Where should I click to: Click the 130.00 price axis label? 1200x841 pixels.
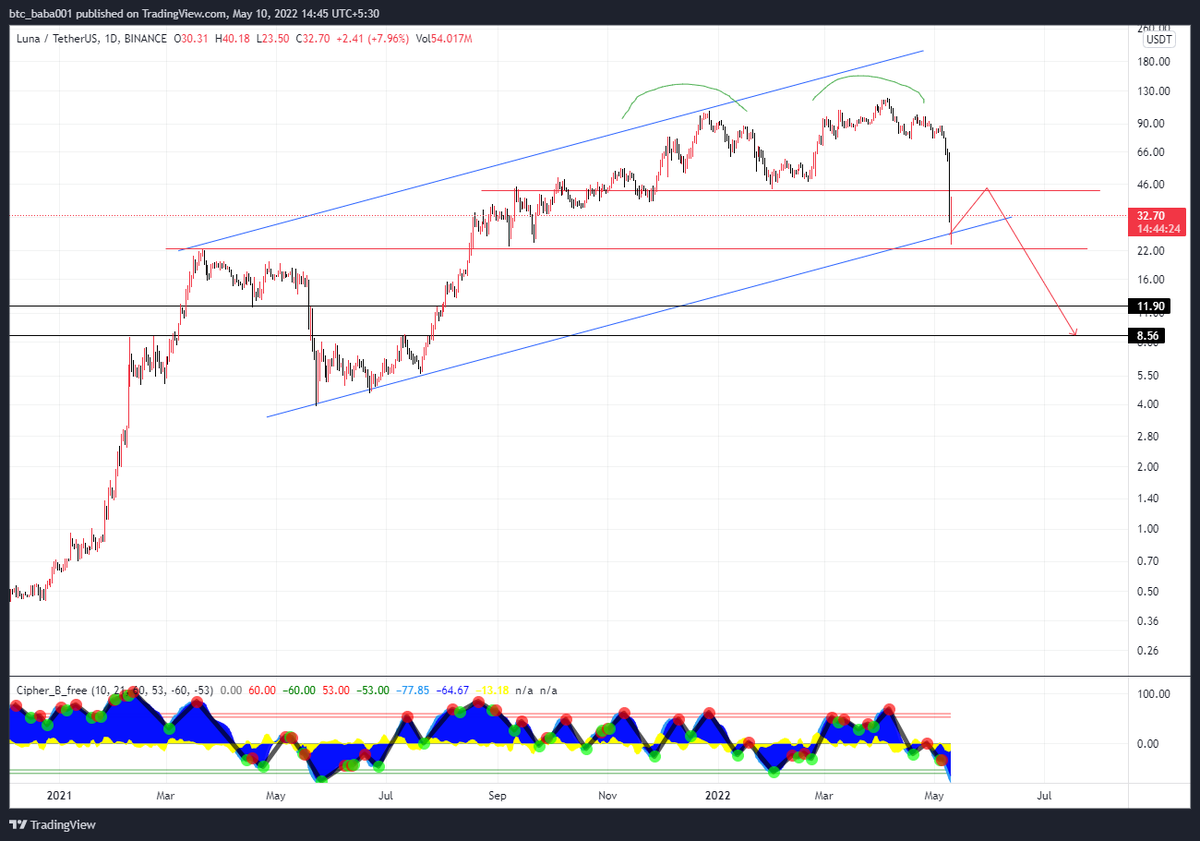point(1154,92)
